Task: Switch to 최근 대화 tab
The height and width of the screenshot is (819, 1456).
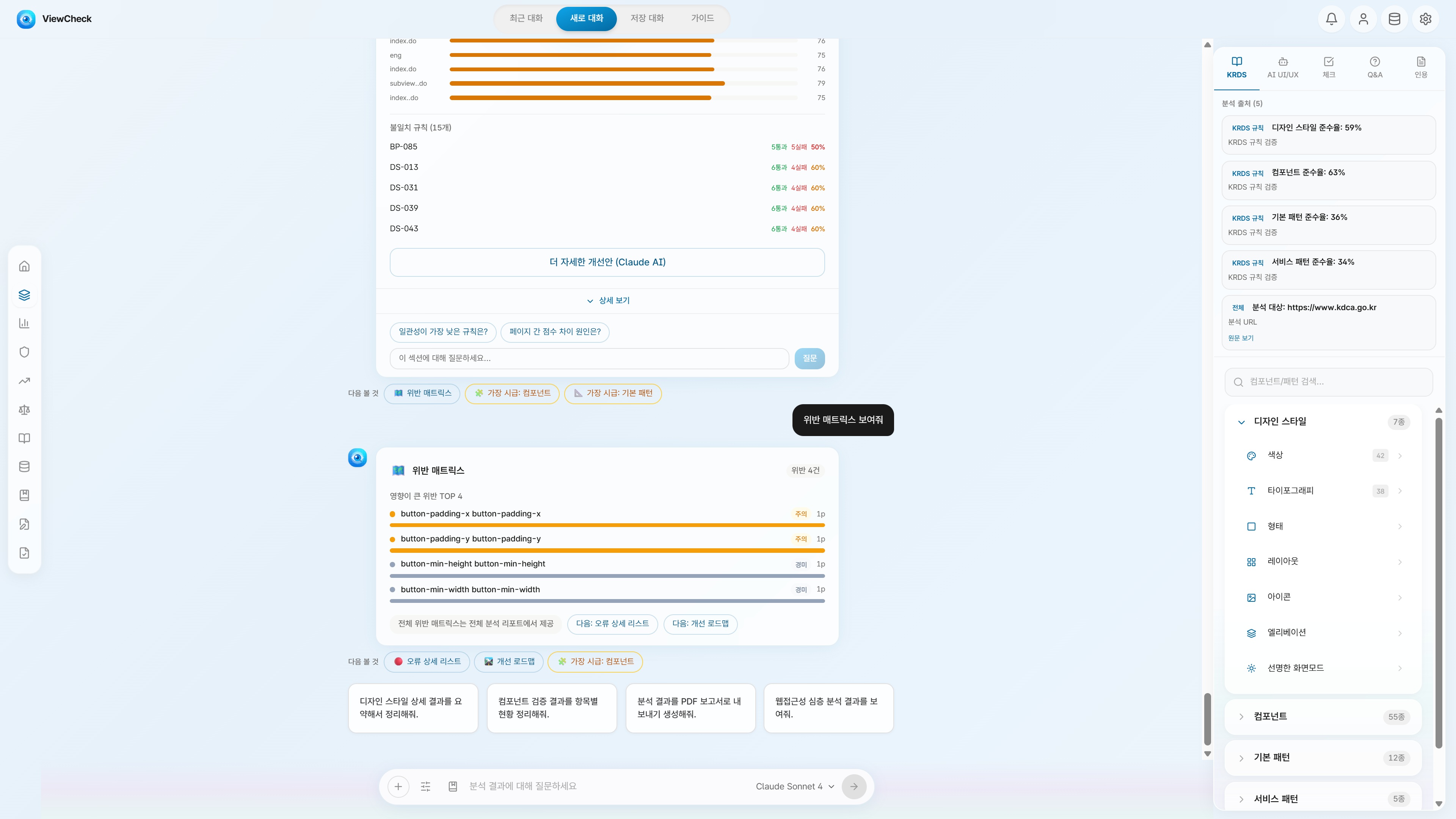Action: (x=526, y=18)
